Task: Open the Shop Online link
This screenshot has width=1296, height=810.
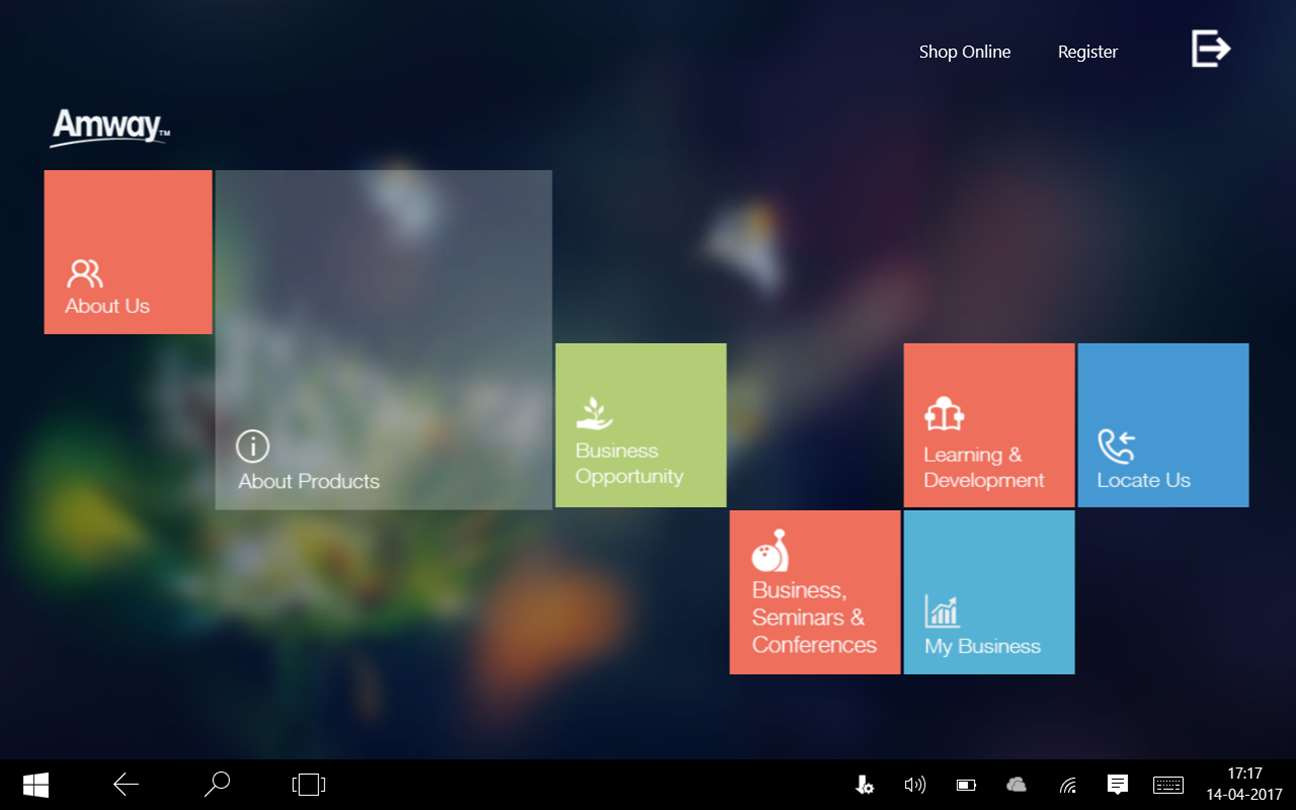Action: coord(965,52)
